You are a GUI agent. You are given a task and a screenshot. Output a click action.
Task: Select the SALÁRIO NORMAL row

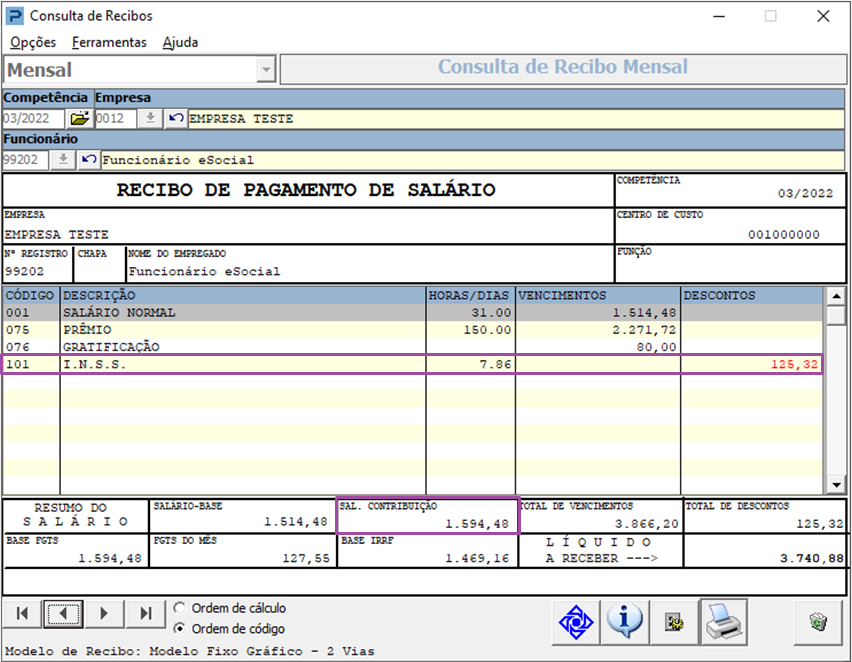pos(413,313)
